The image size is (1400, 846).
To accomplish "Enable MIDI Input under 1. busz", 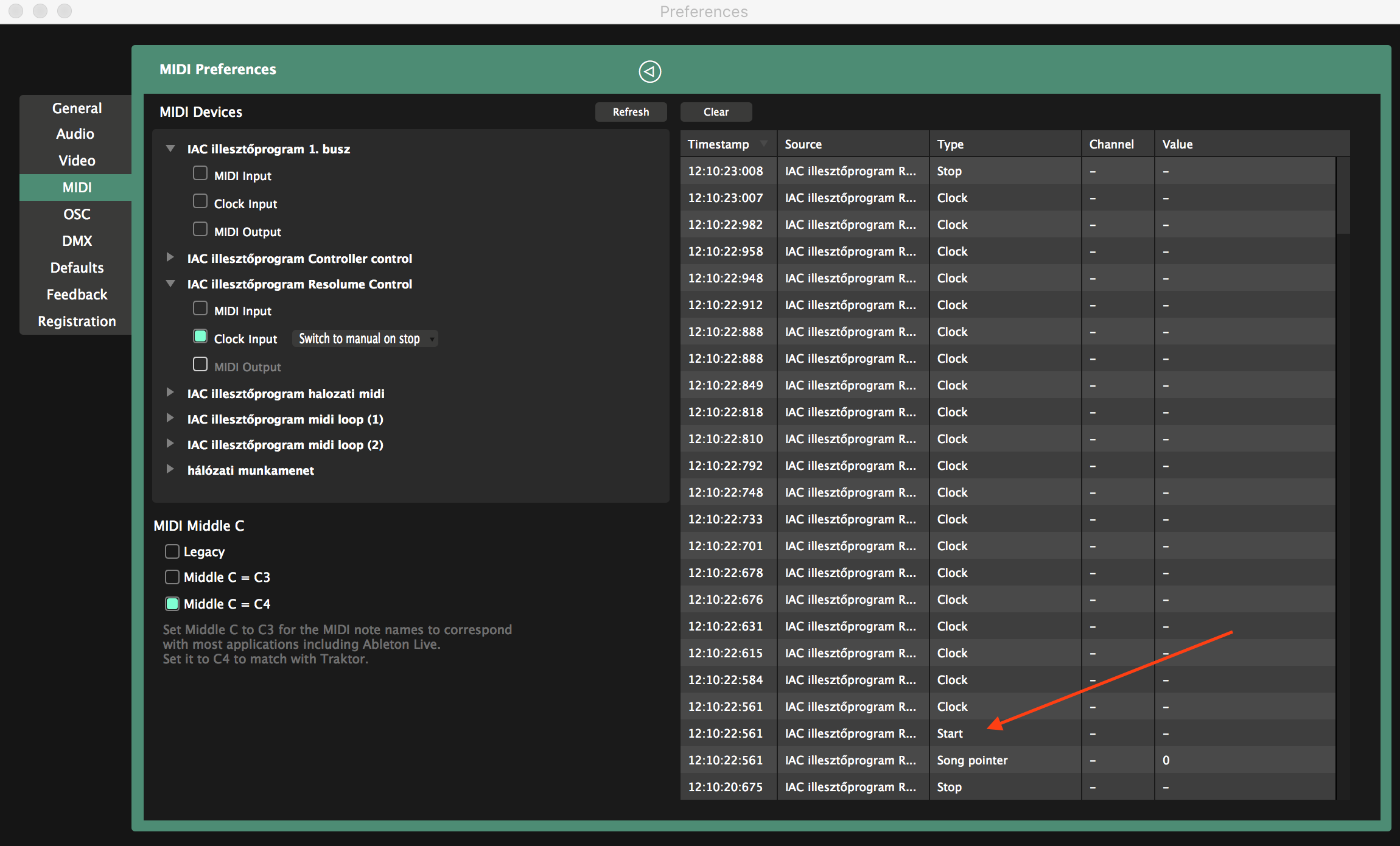I will click(x=200, y=173).
